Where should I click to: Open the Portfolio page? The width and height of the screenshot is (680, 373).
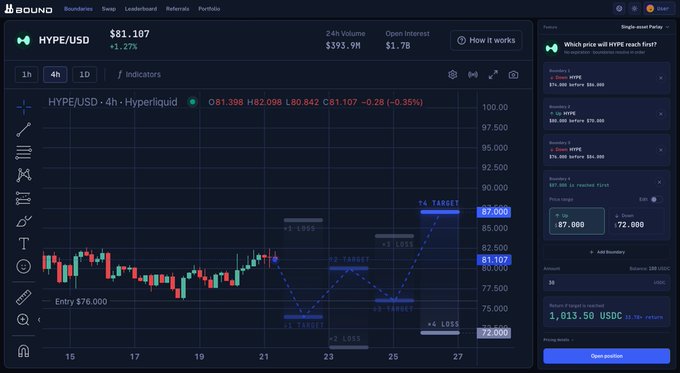pos(209,9)
